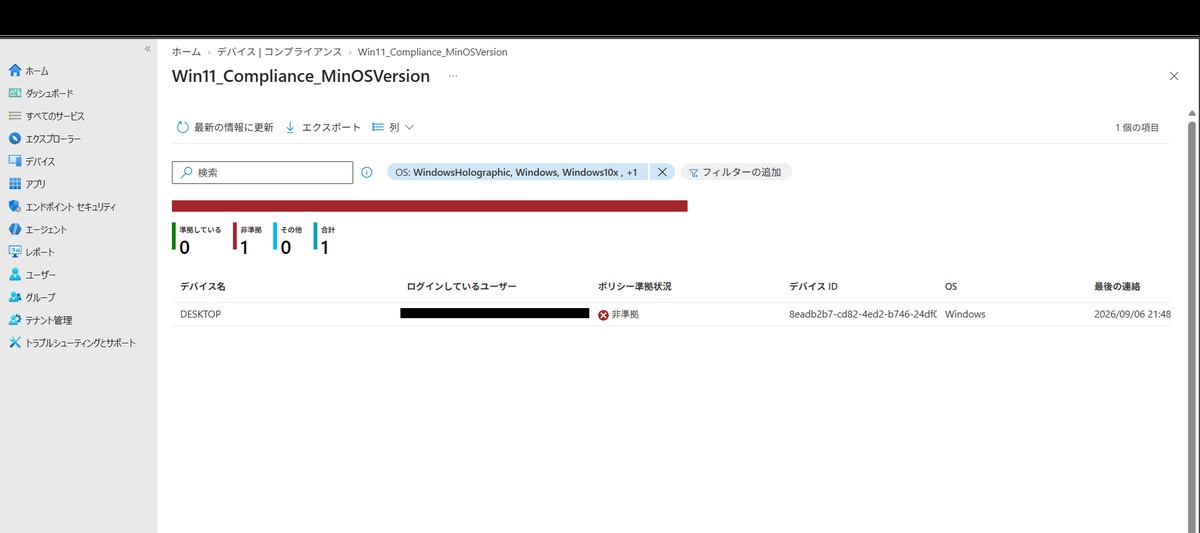Click the search (検索) input field

coord(262,173)
